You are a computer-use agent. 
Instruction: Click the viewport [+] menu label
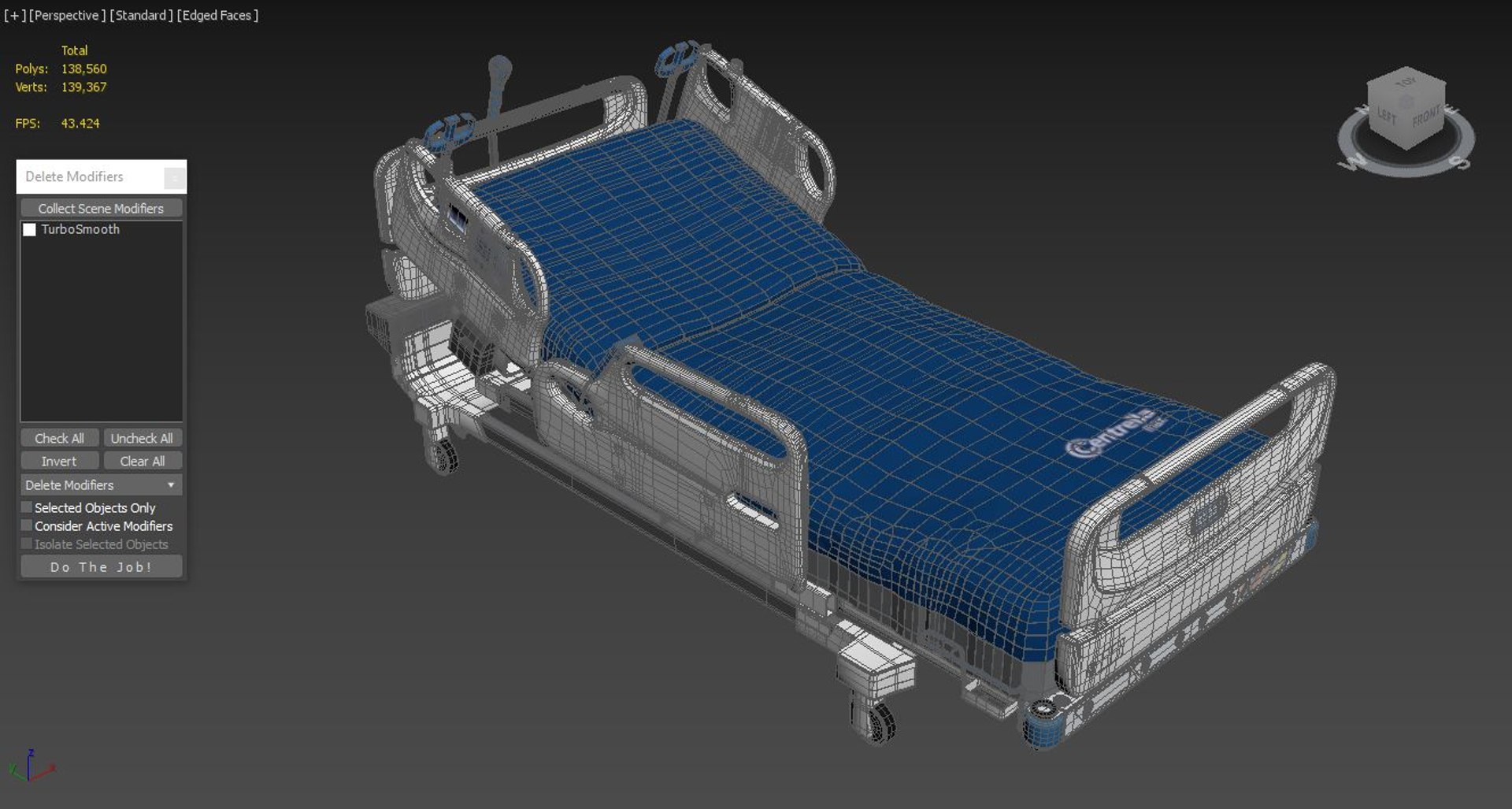pos(14,15)
